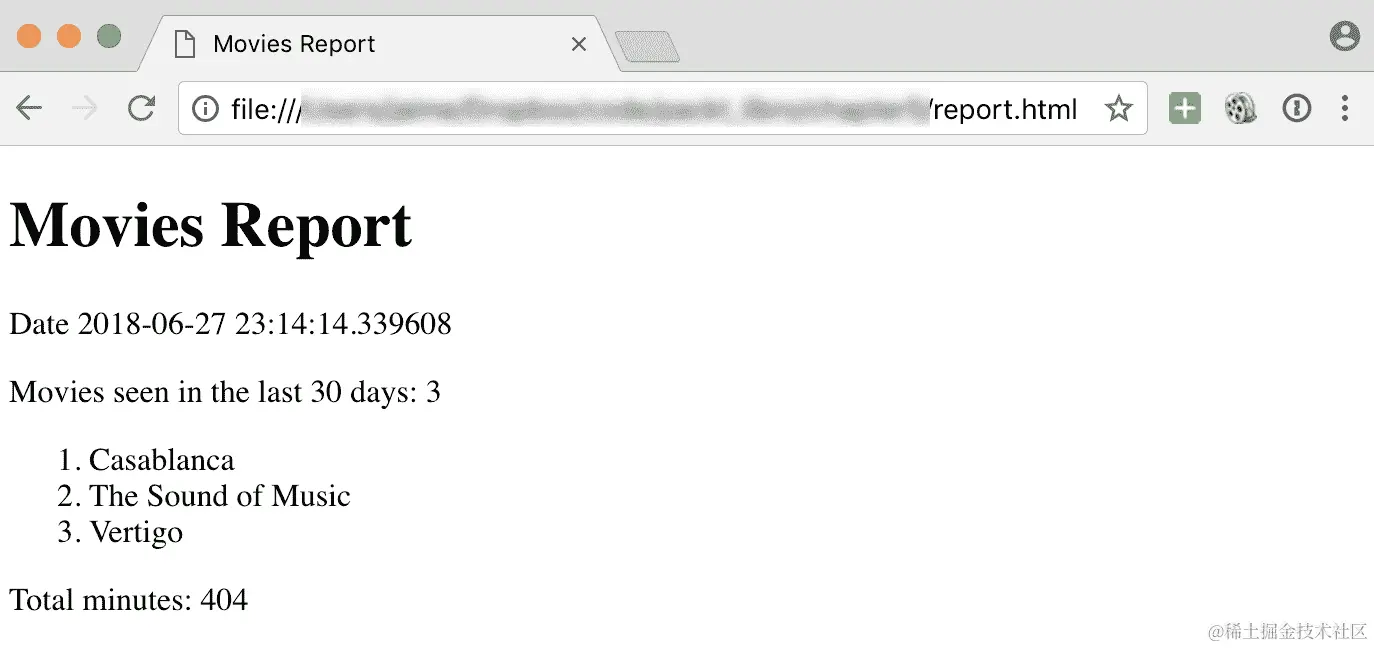Open the password manager extension icon
This screenshot has width=1374, height=648.
(x=1296, y=108)
